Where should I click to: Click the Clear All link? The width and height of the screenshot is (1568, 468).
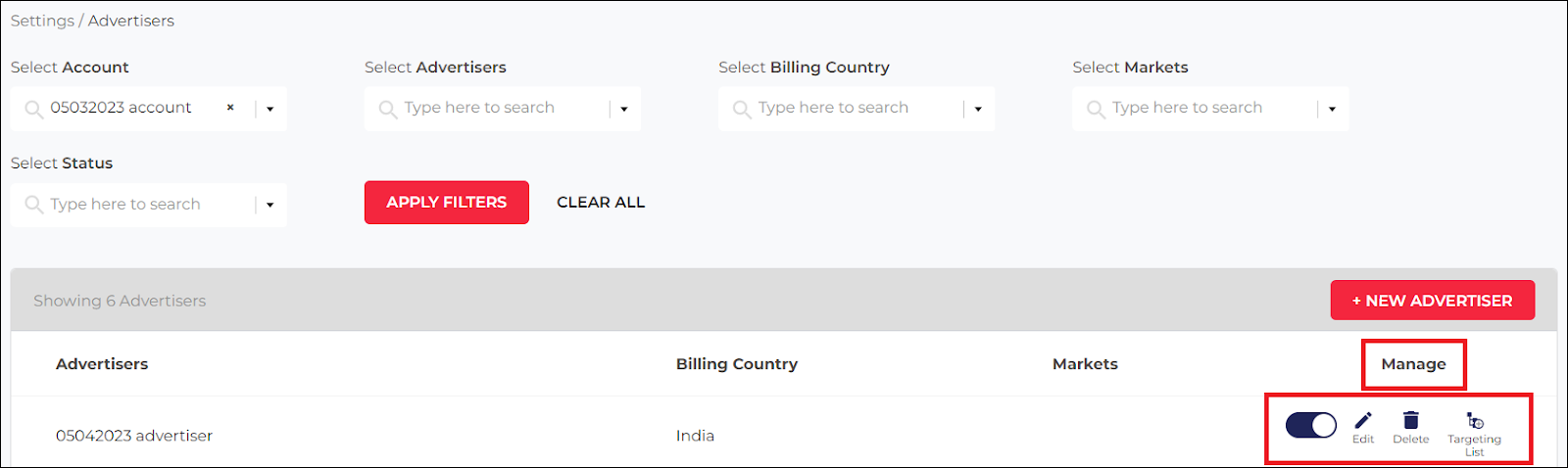pyautogui.click(x=601, y=203)
